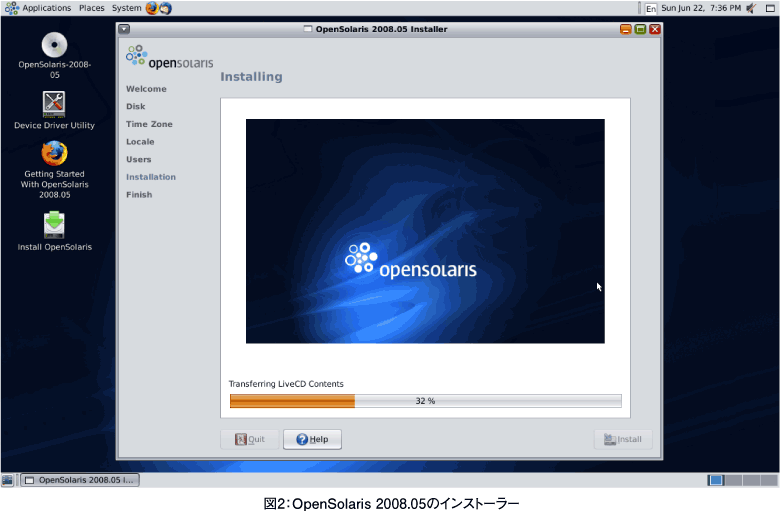Click the Thunderbird mail launcher in the top panel
The image size is (781, 514).
165,8
